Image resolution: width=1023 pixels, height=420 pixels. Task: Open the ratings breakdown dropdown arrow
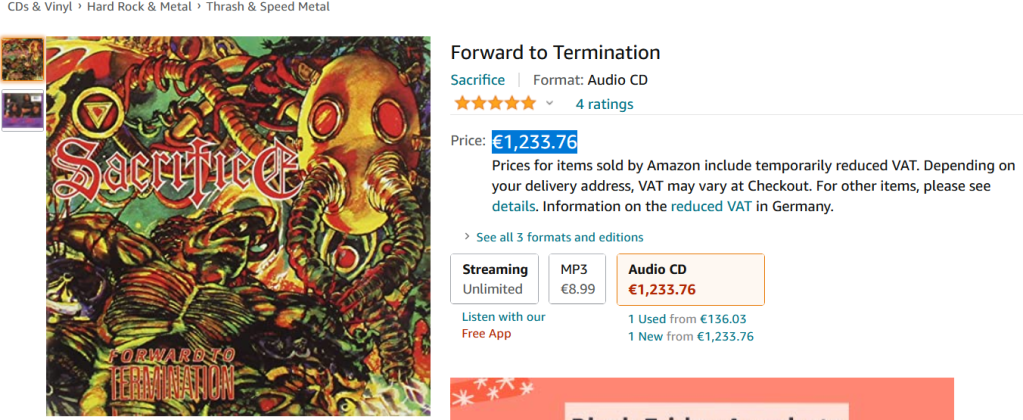click(x=549, y=103)
